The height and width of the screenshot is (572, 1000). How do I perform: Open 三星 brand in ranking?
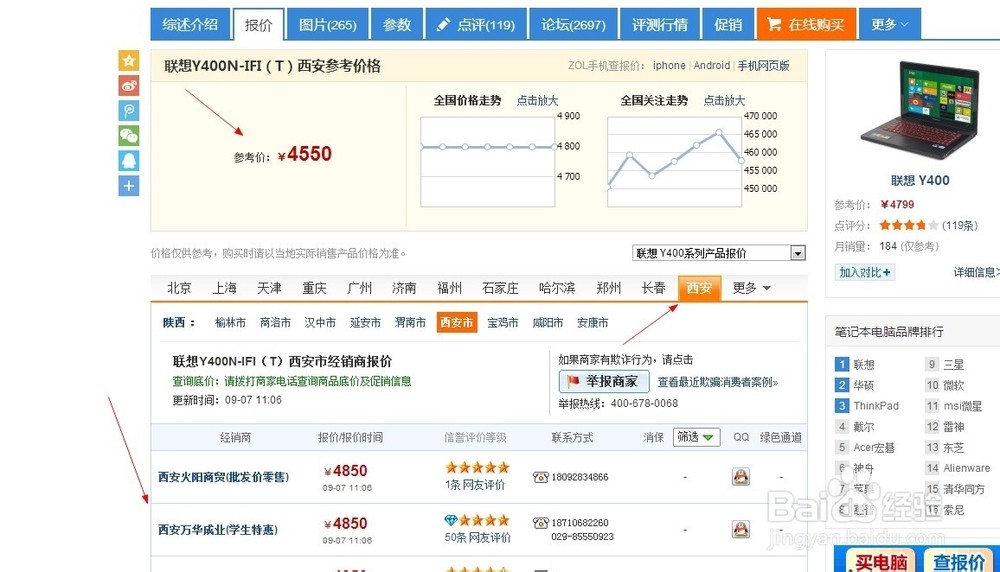[x=953, y=365]
